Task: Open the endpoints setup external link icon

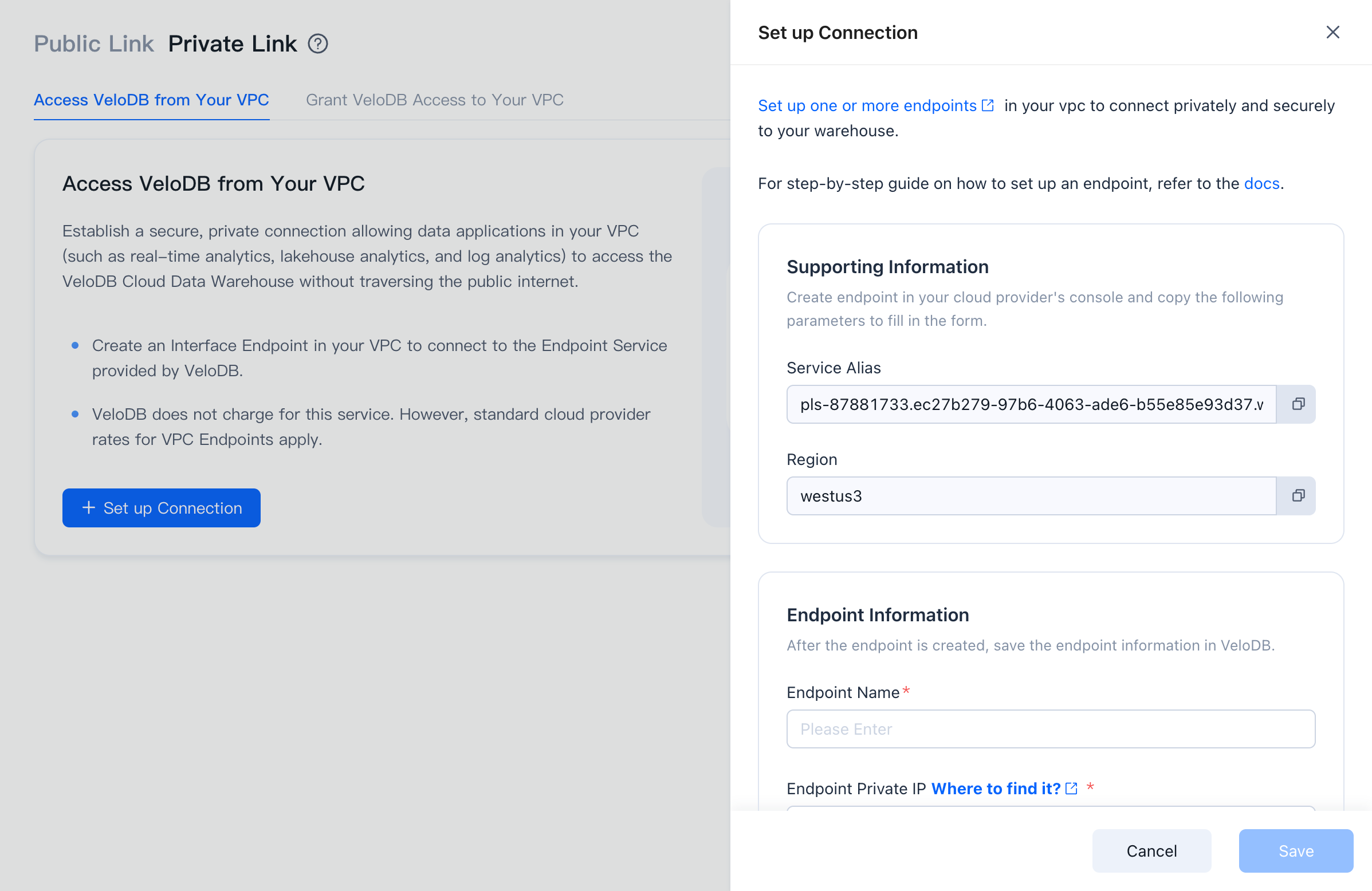Action: pos(988,105)
